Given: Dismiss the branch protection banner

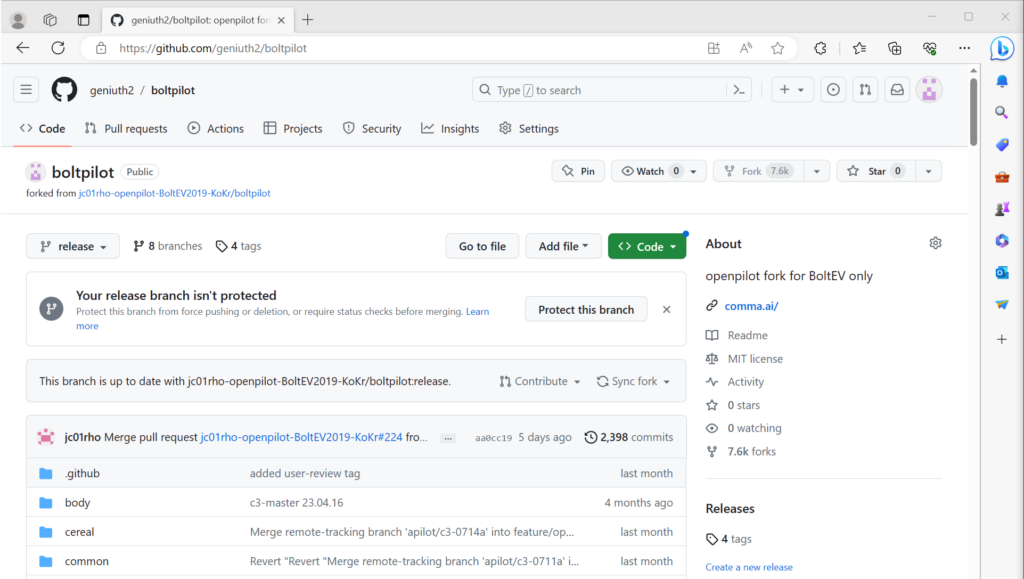Looking at the screenshot, I should [x=666, y=309].
